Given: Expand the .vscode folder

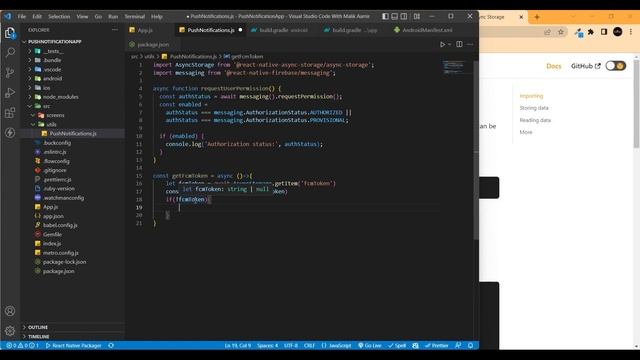Looking at the screenshot, I should [x=52, y=69].
